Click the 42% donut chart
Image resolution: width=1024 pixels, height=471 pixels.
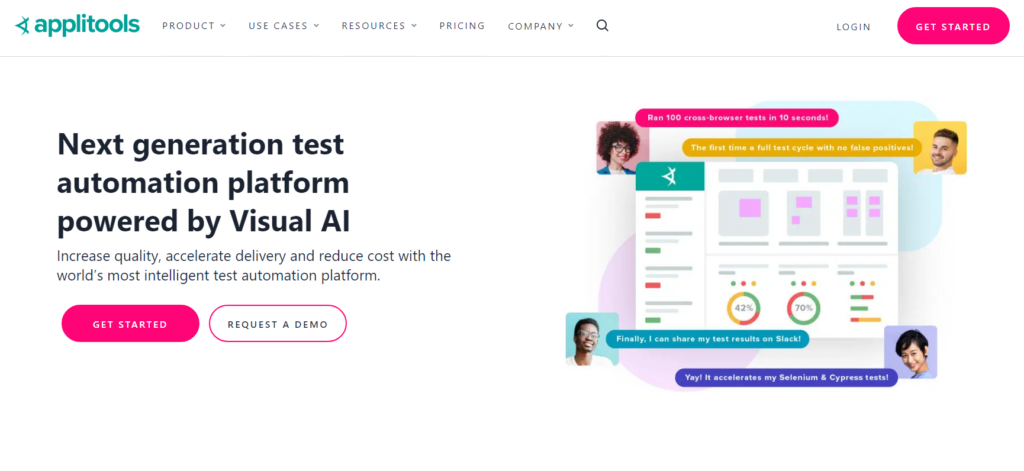(743, 309)
